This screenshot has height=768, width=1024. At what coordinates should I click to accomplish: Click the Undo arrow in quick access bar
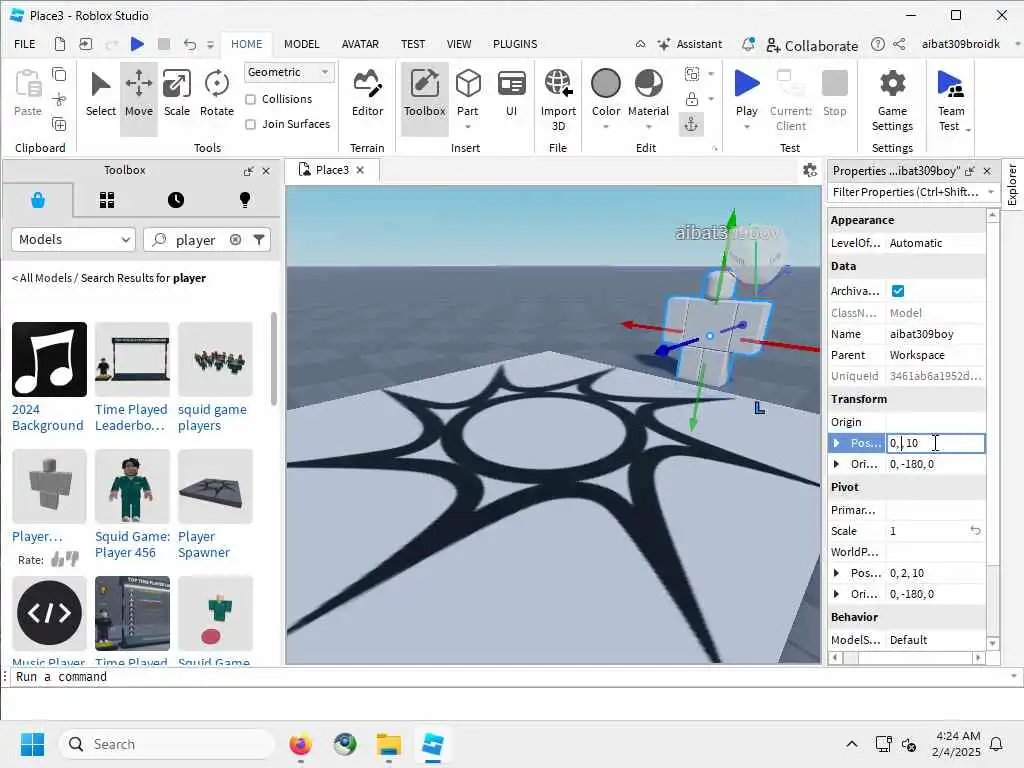point(189,44)
